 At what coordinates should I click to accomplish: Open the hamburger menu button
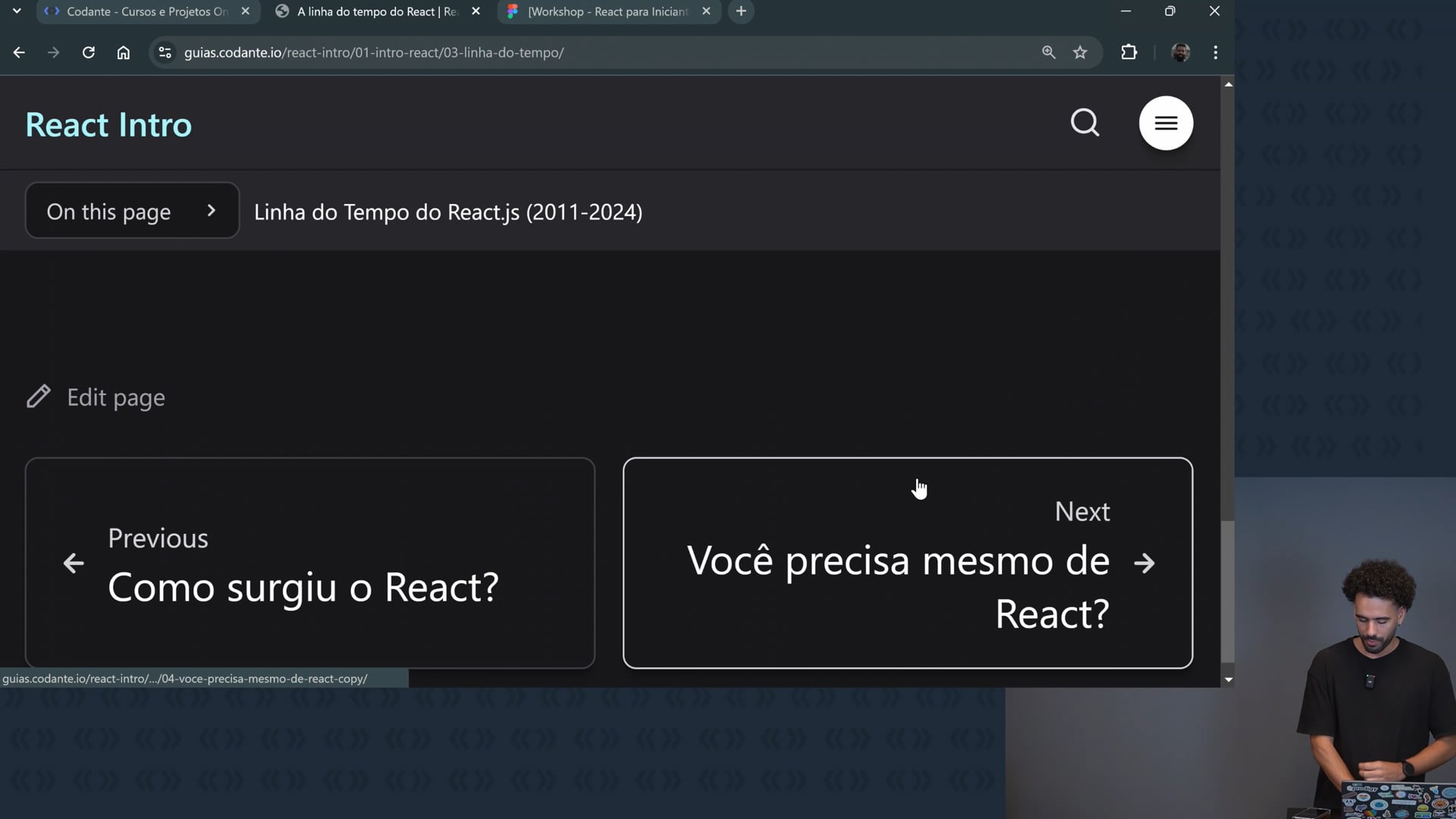(x=1166, y=123)
